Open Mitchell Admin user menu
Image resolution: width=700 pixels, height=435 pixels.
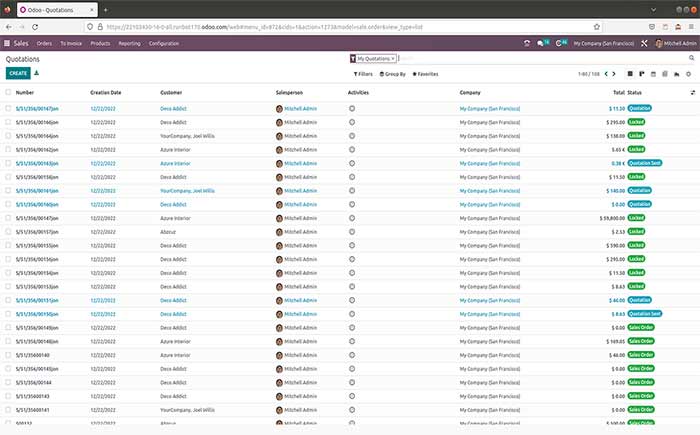tap(676, 43)
